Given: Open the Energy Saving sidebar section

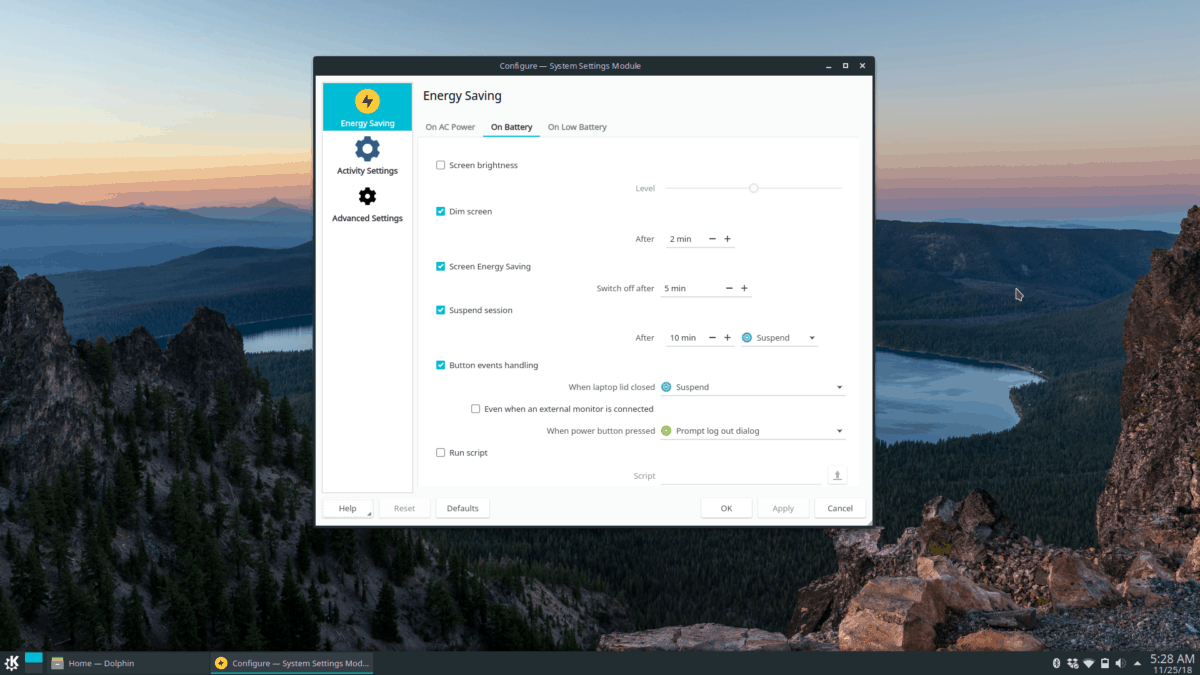Looking at the screenshot, I should (x=367, y=108).
